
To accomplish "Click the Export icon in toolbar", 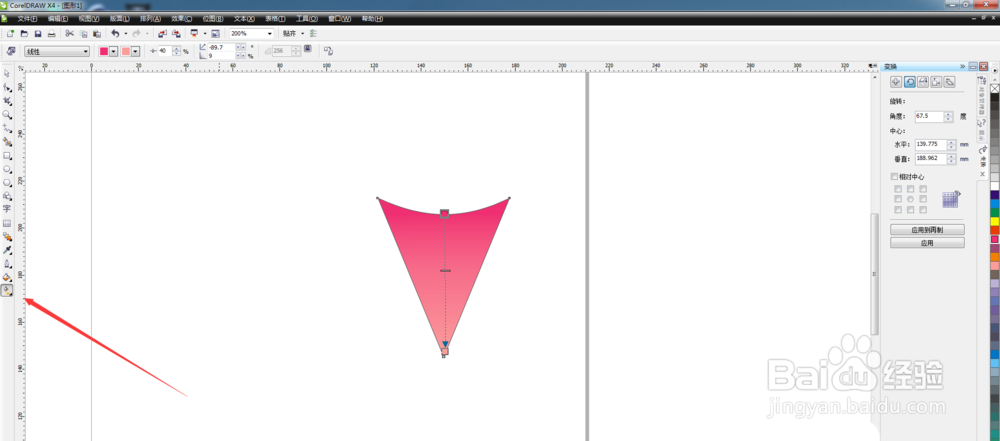I will coord(176,33).
